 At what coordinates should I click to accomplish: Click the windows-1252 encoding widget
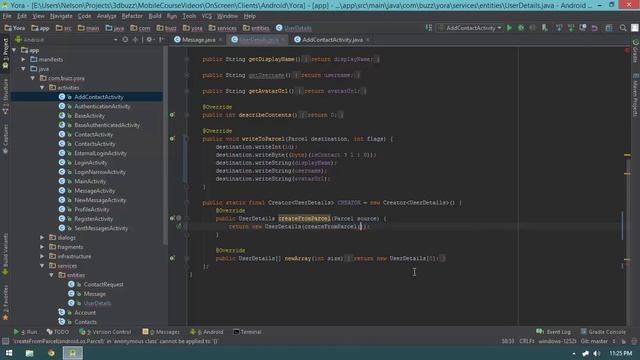tap(557, 341)
